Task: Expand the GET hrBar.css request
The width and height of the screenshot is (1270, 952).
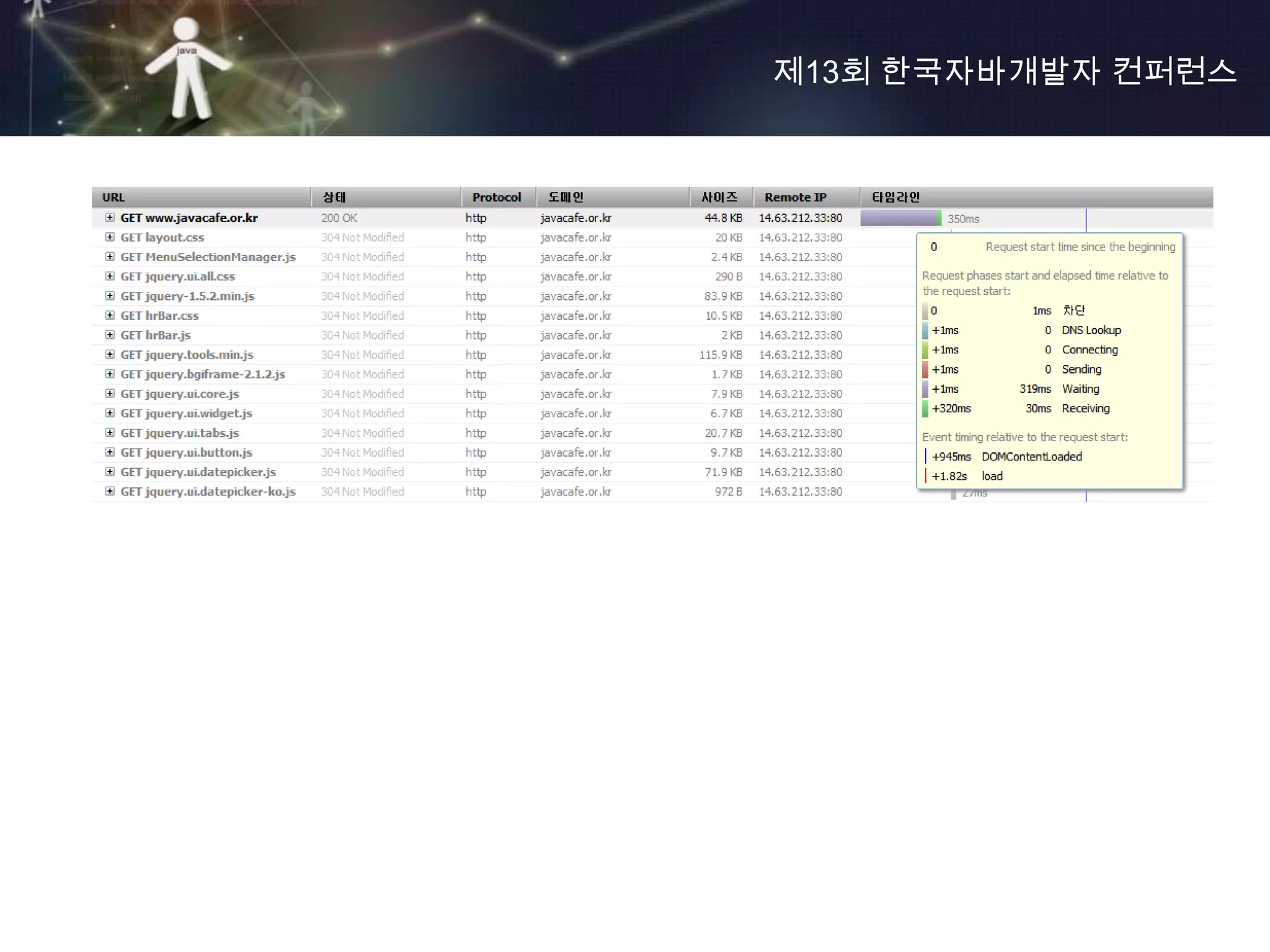Action: click(x=110, y=315)
